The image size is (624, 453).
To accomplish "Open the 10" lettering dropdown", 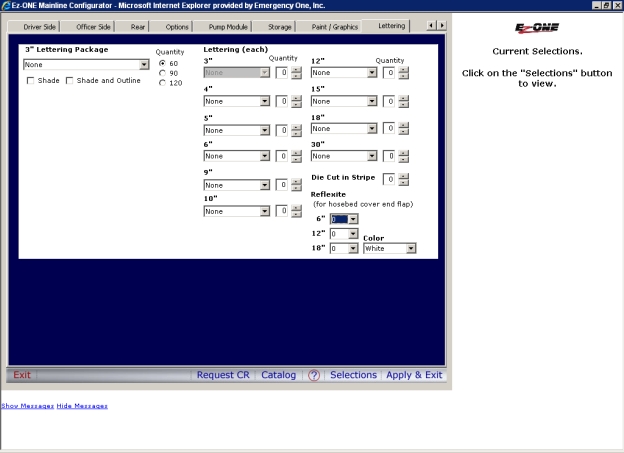I will point(237,211).
